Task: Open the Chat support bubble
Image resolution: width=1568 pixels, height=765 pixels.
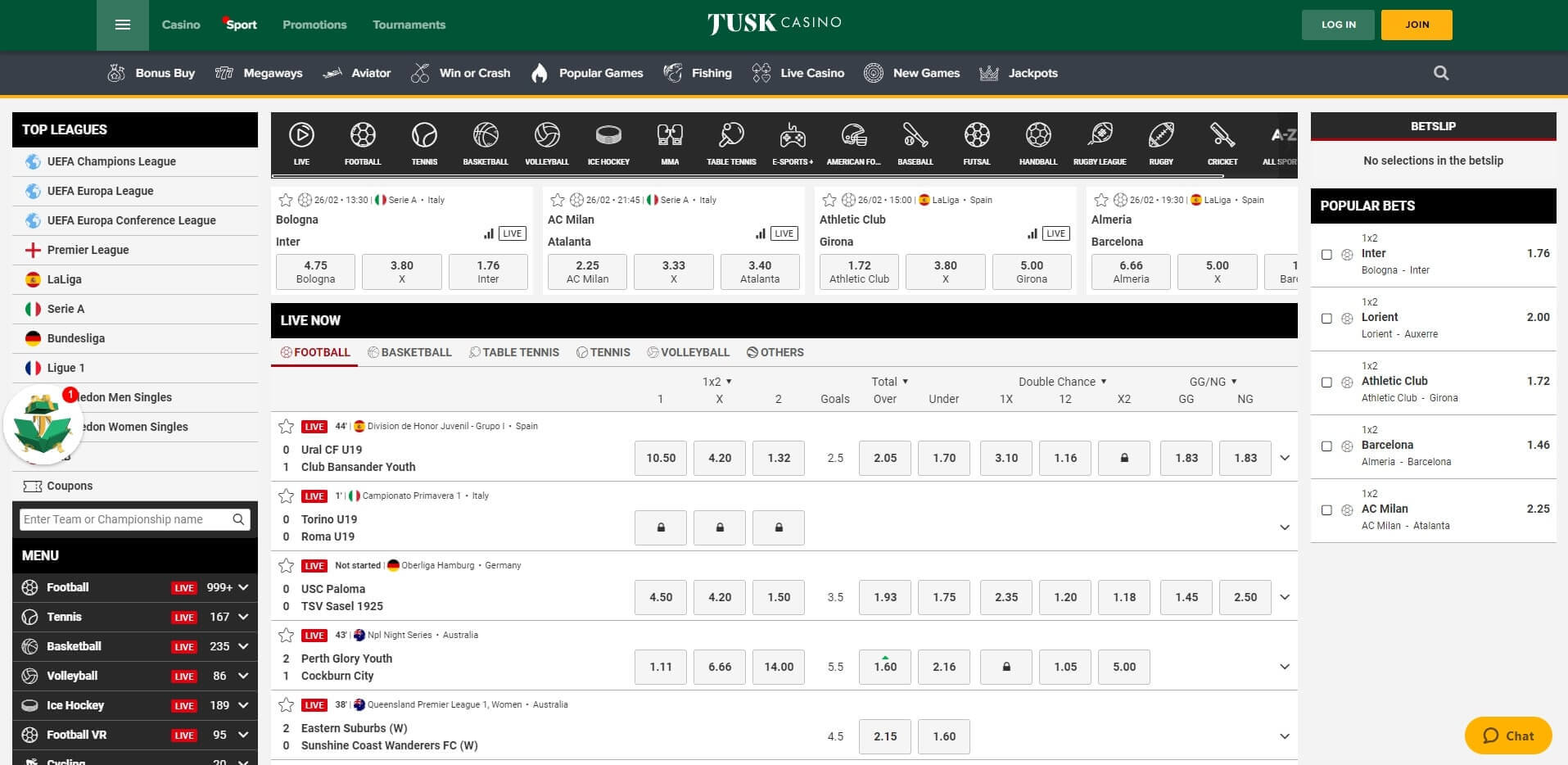Action: tap(1507, 736)
